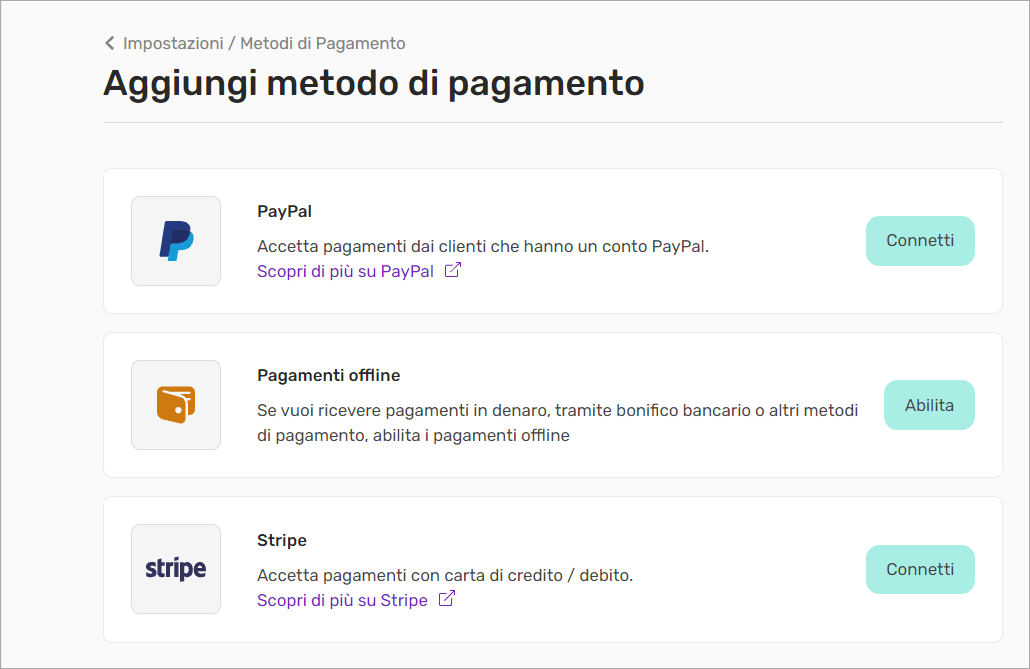The image size is (1030, 669).
Task: Click the offline payments description about bank transfer
Action: click(x=558, y=423)
